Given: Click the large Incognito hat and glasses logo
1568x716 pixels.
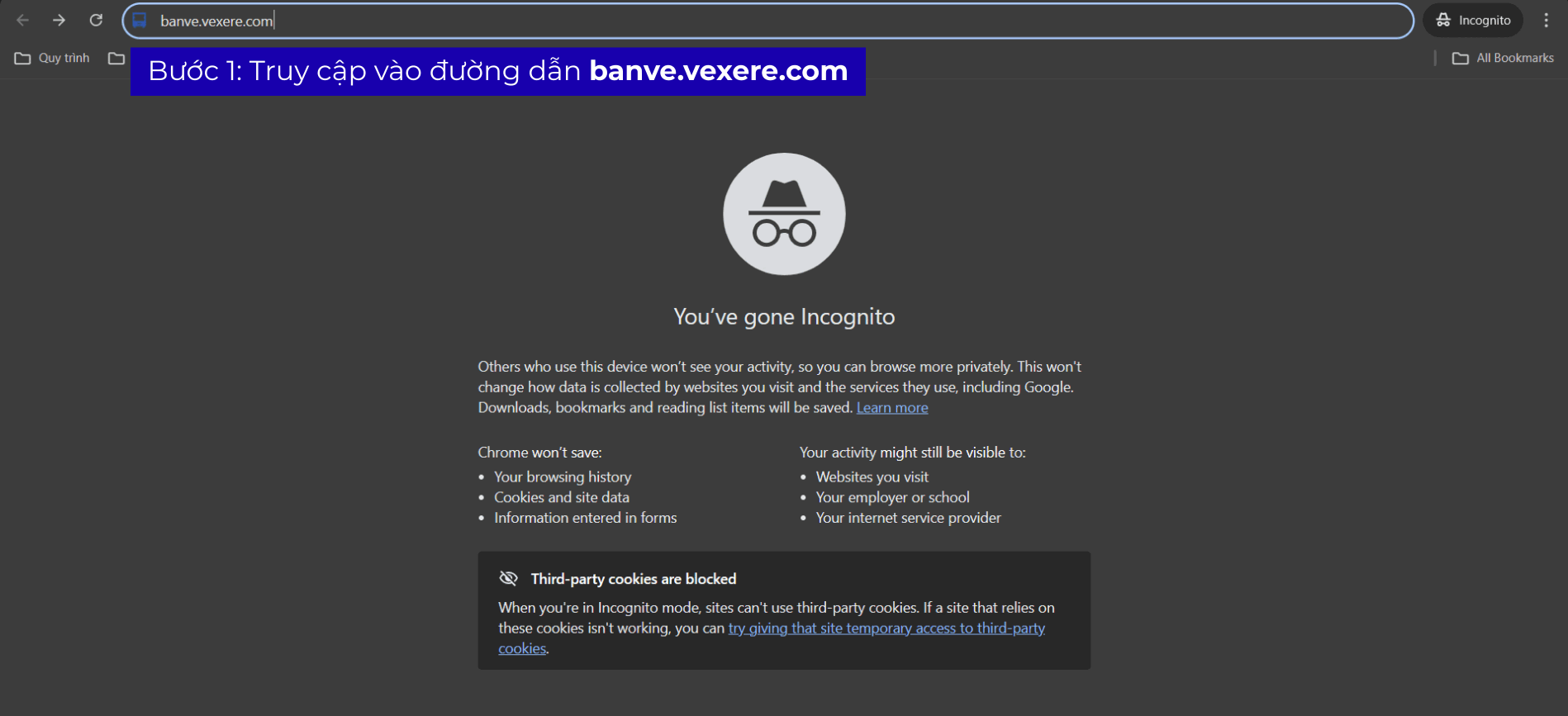Looking at the screenshot, I should coord(784,214).
